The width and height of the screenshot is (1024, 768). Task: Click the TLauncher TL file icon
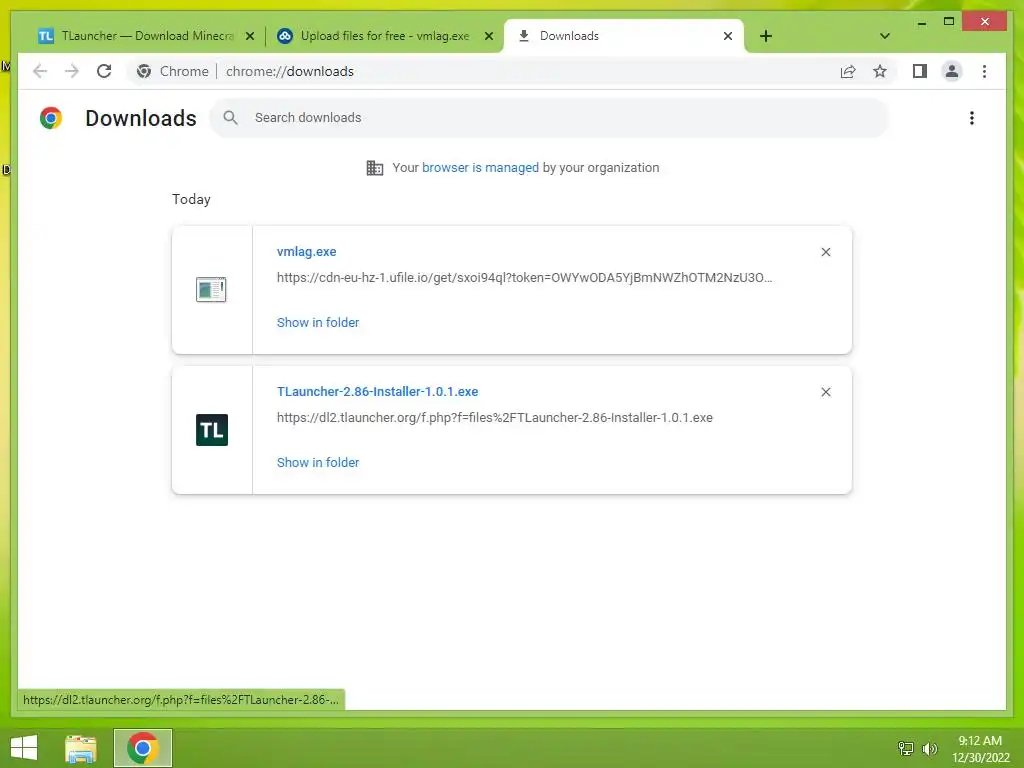pos(212,430)
